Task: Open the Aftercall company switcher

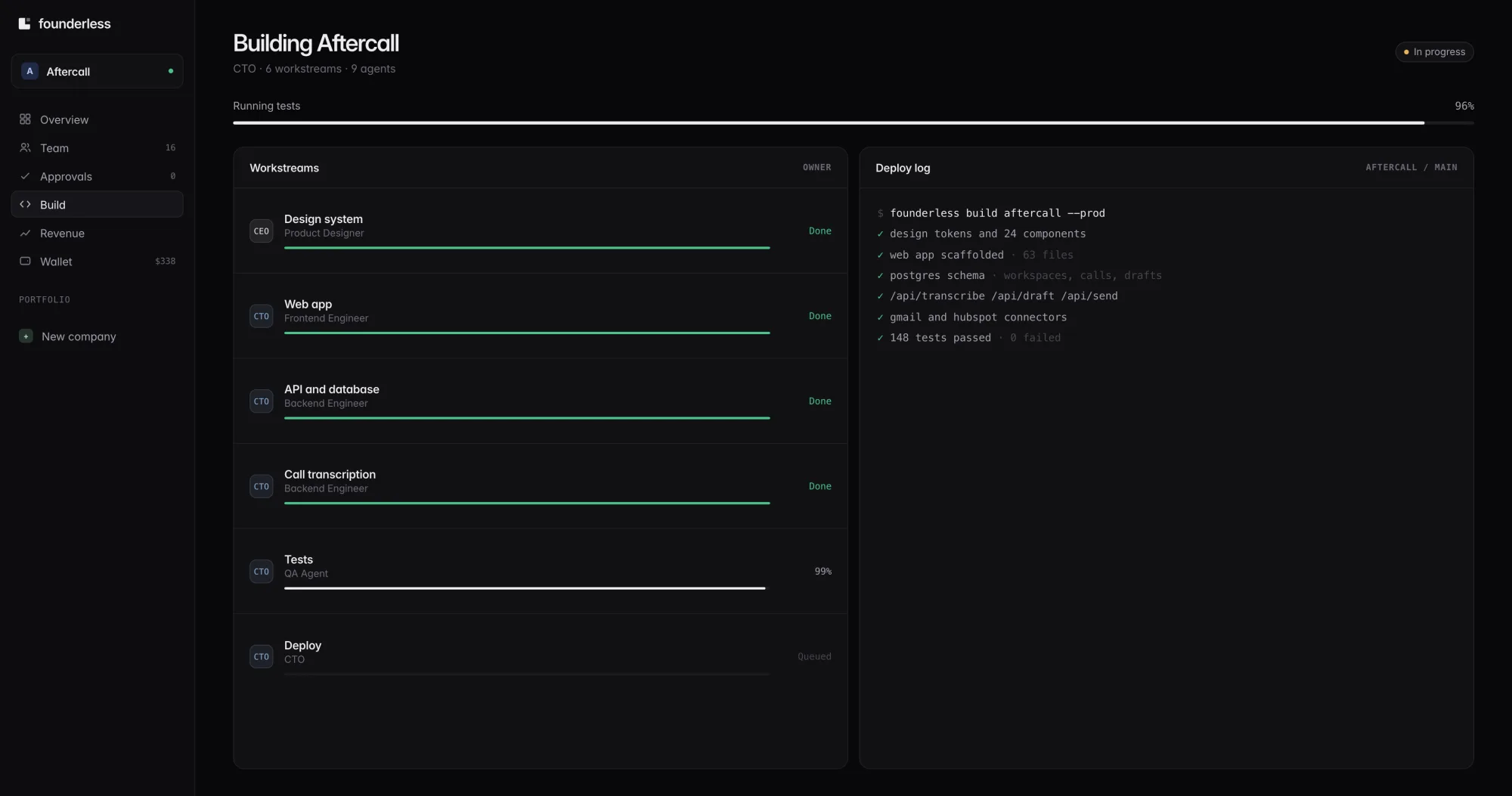Action: pos(97,71)
